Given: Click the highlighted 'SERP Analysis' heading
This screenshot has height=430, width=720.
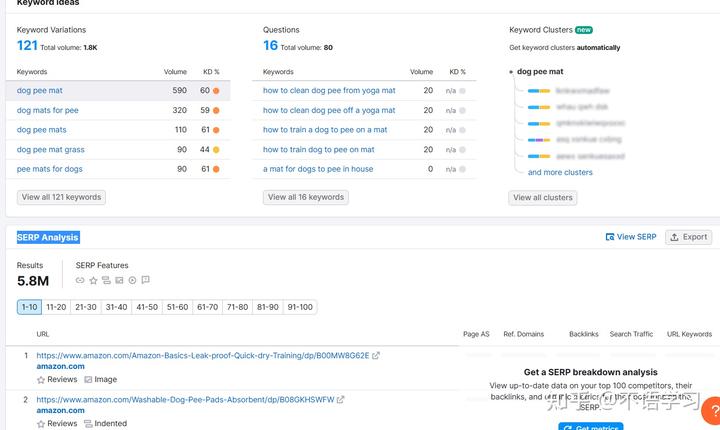Looking at the screenshot, I should click(x=48, y=238).
